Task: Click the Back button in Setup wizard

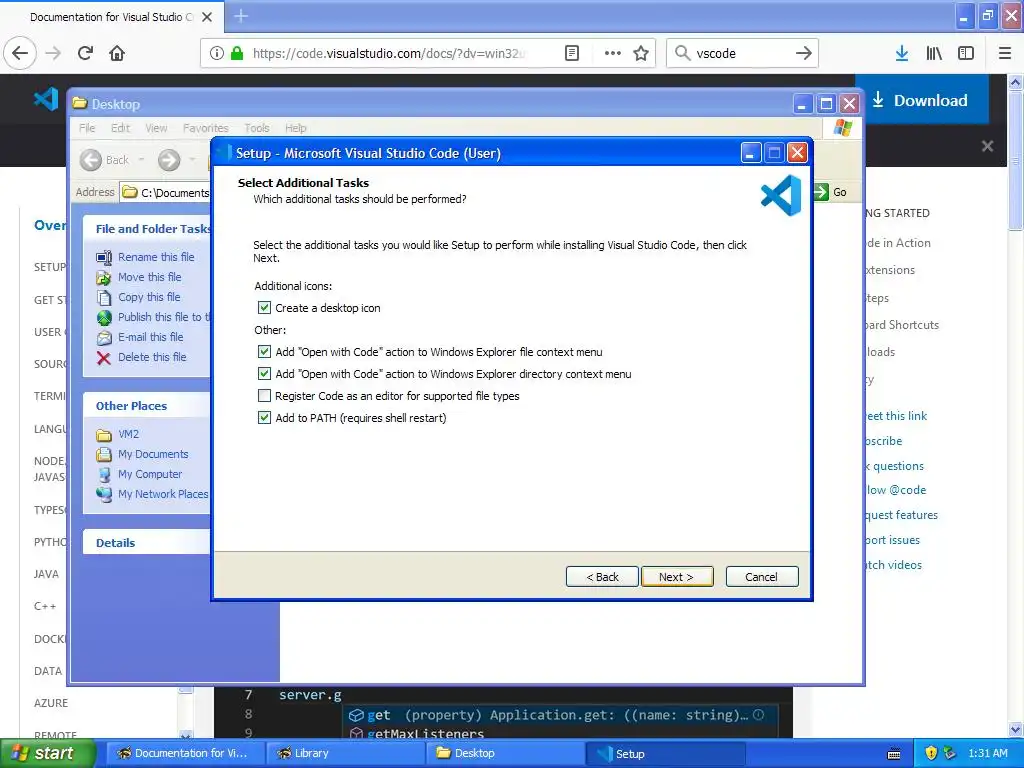Action: [602, 577]
